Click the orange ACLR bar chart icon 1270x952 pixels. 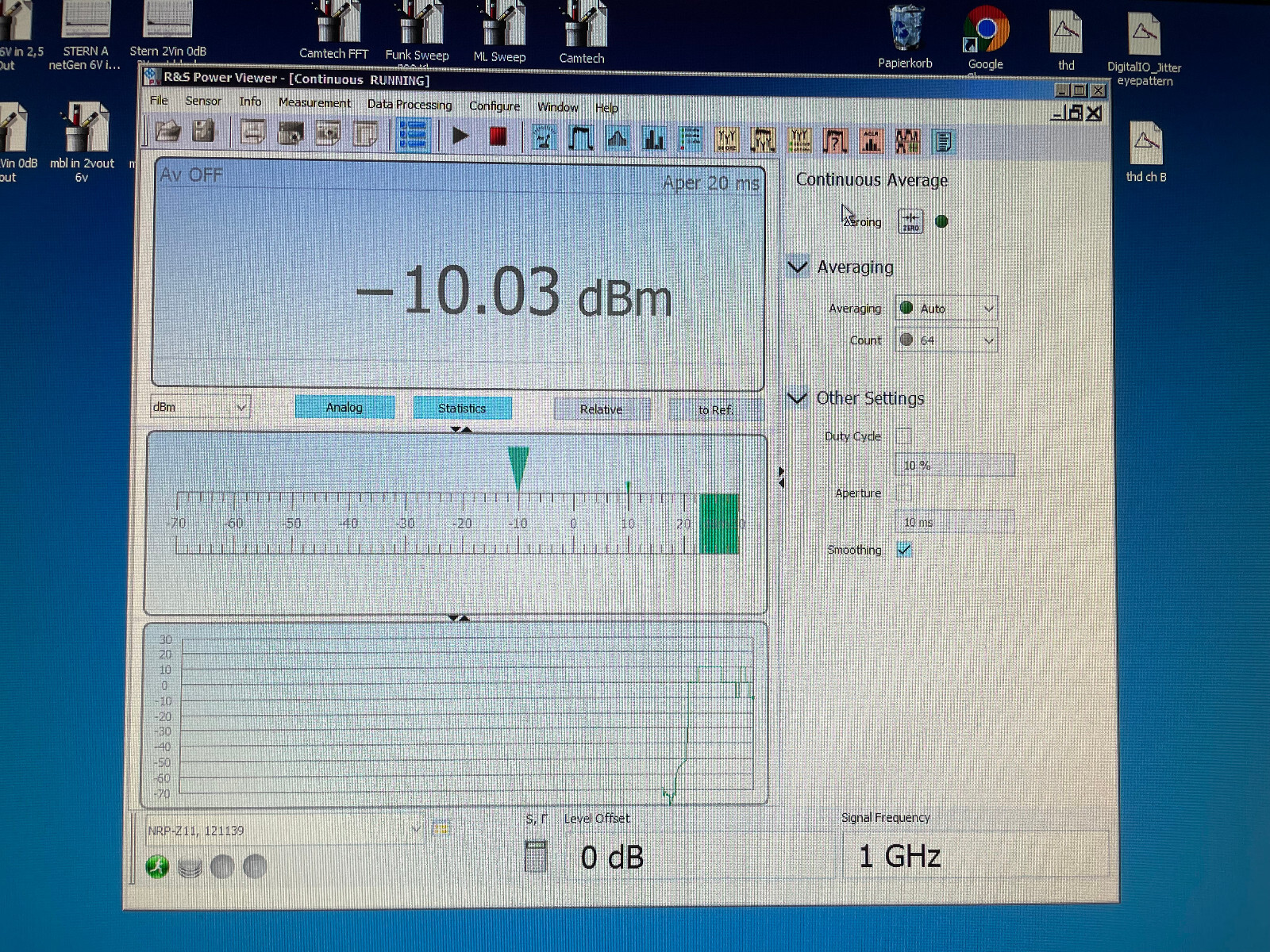(872, 142)
